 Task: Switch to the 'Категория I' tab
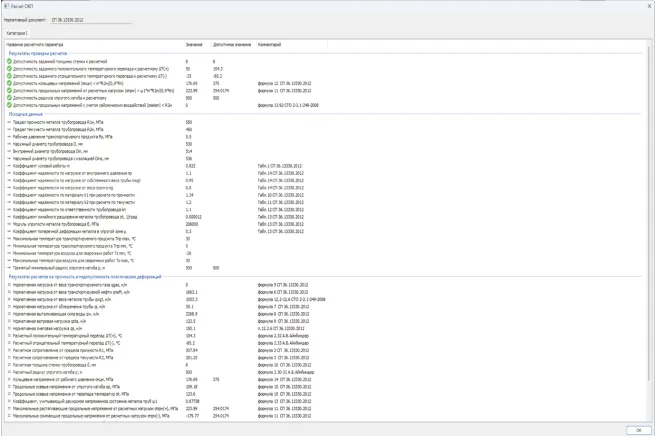pos(18,32)
